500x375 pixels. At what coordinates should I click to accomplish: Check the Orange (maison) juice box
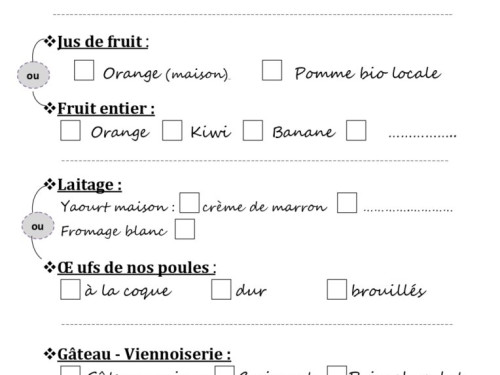[x=84, y=70]
